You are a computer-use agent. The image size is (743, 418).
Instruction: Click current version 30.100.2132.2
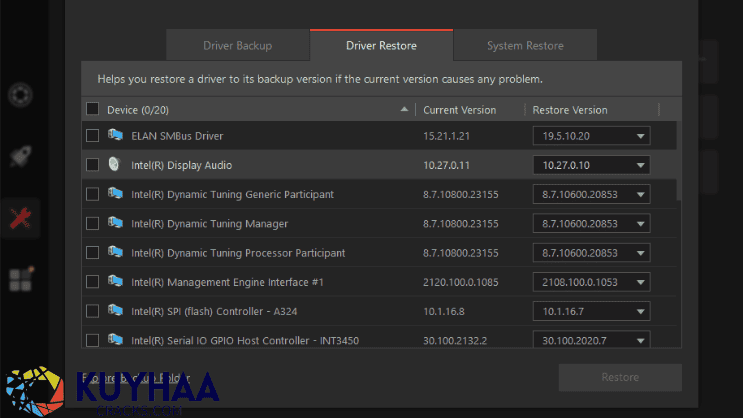click(455, 341)
